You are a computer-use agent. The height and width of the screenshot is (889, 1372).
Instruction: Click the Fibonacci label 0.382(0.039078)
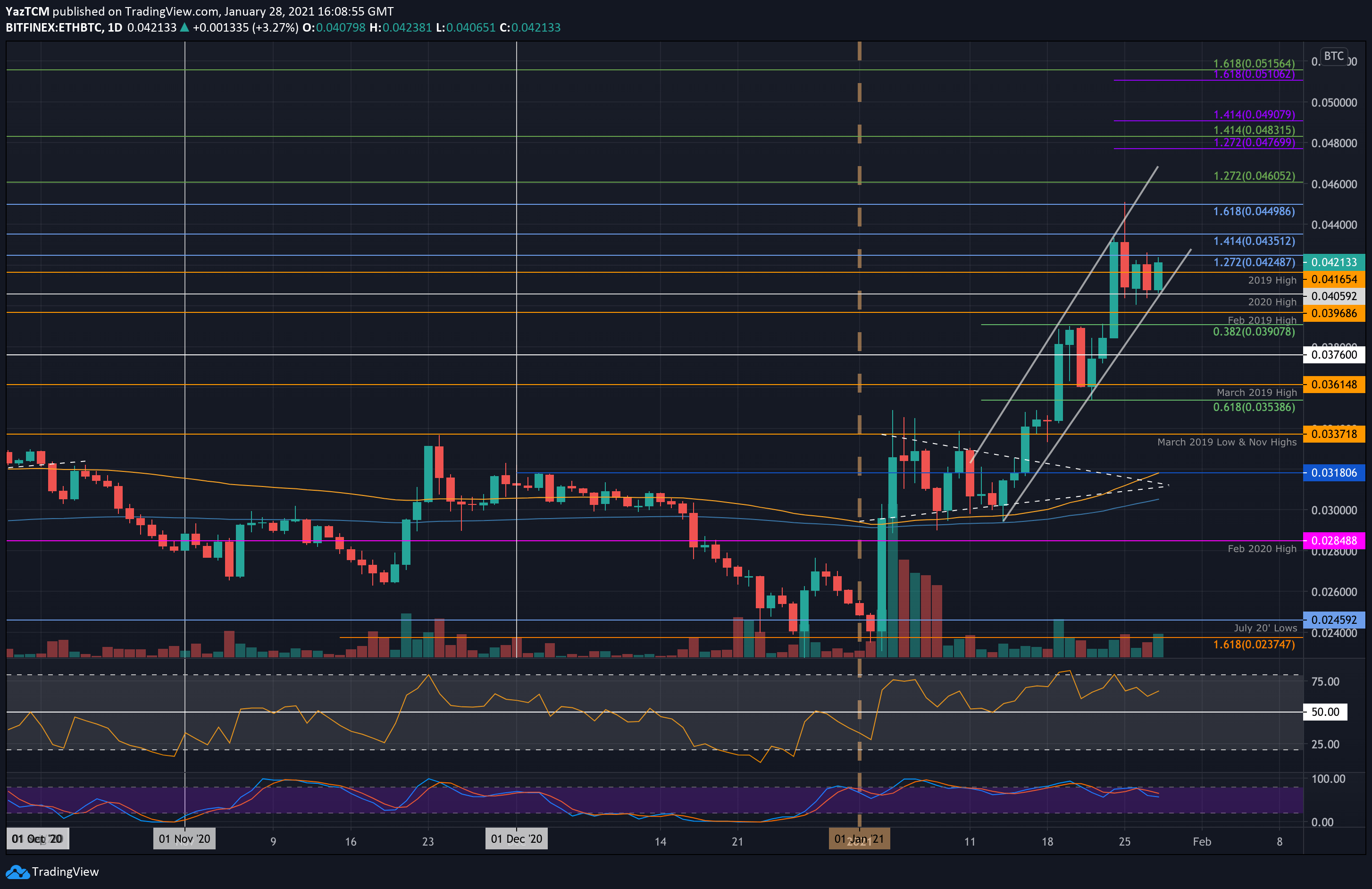click(1254, 332)
